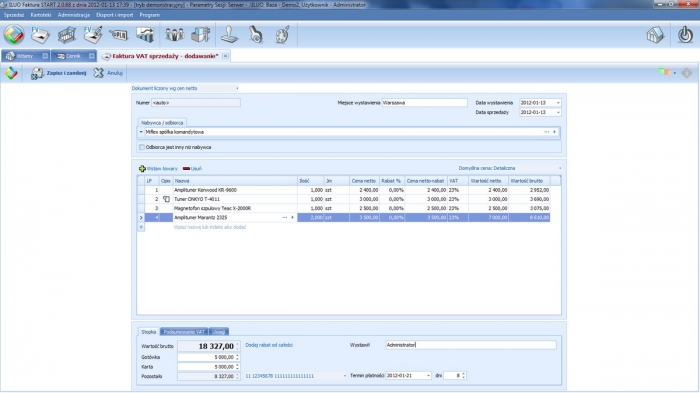Open the Domyślna cena Detaliczna dropdown
The image size is (700, 393).
560,168
